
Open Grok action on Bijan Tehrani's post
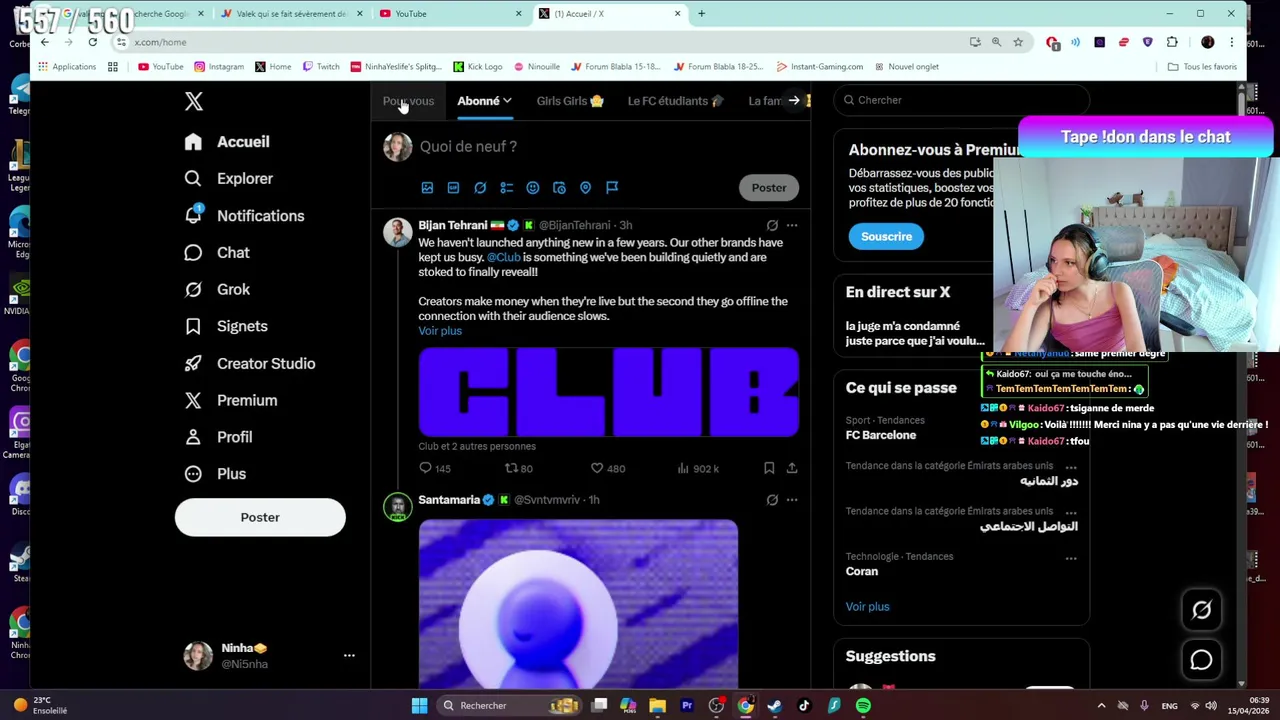click(x=772, y=226)
